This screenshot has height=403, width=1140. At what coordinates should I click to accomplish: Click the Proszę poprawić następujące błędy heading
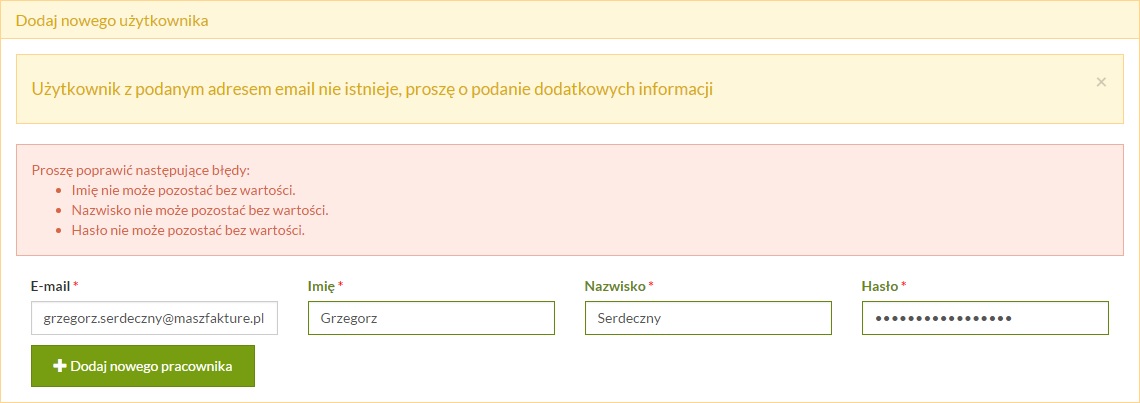coord(141,171)
